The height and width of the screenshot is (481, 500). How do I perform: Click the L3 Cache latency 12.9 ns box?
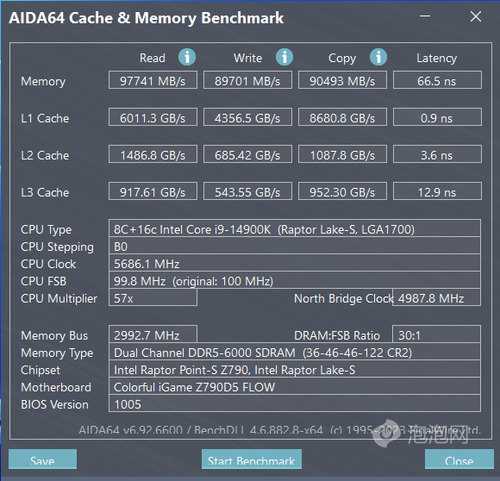pyautogui.click(x=437, y=191)
